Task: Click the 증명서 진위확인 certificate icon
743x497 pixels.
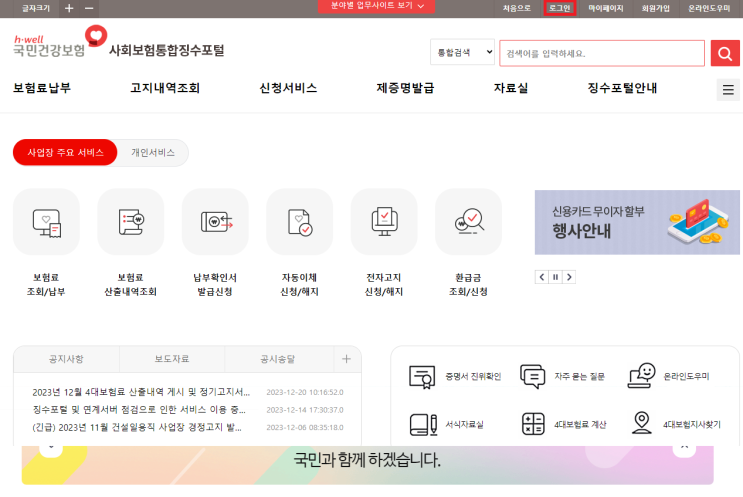Action: (x=422, y=377)
